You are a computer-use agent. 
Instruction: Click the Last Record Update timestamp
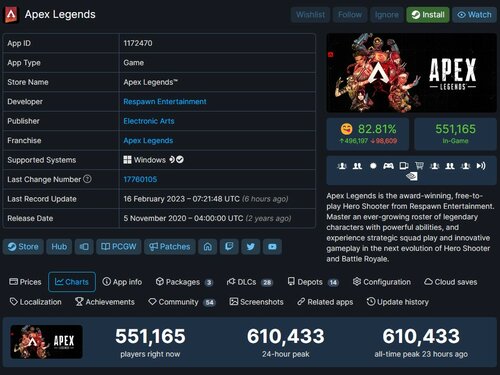[206, 199]
